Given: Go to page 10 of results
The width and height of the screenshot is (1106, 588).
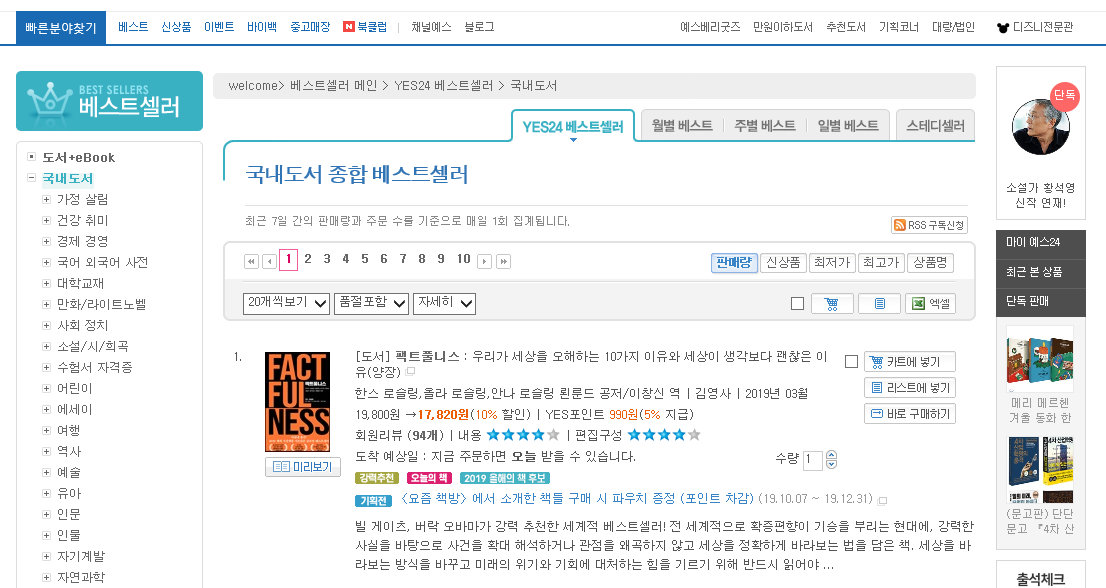Looking at the screenshot, I should pos(463,259).
